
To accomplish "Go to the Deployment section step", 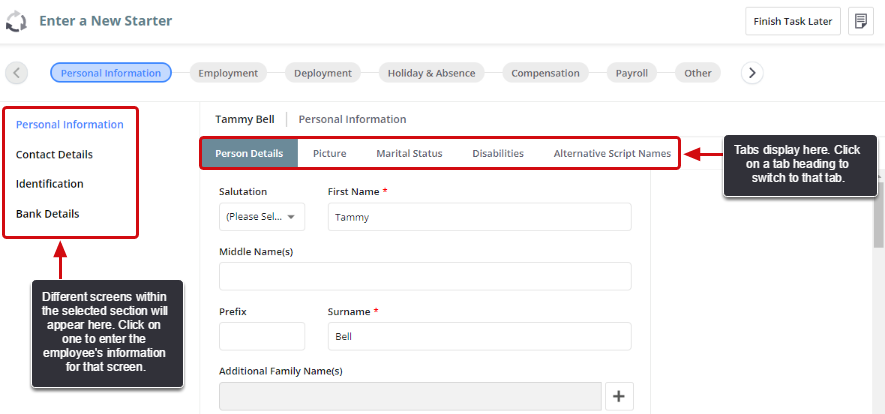I will pos(323,73).
